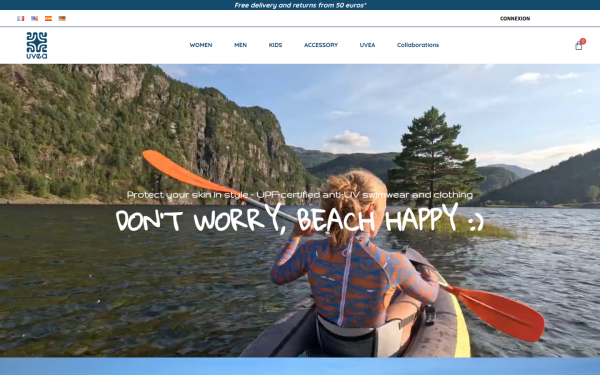Open the KIDS menu
Image resolution: width=600 pixels, height=375 pixels.
275,45
